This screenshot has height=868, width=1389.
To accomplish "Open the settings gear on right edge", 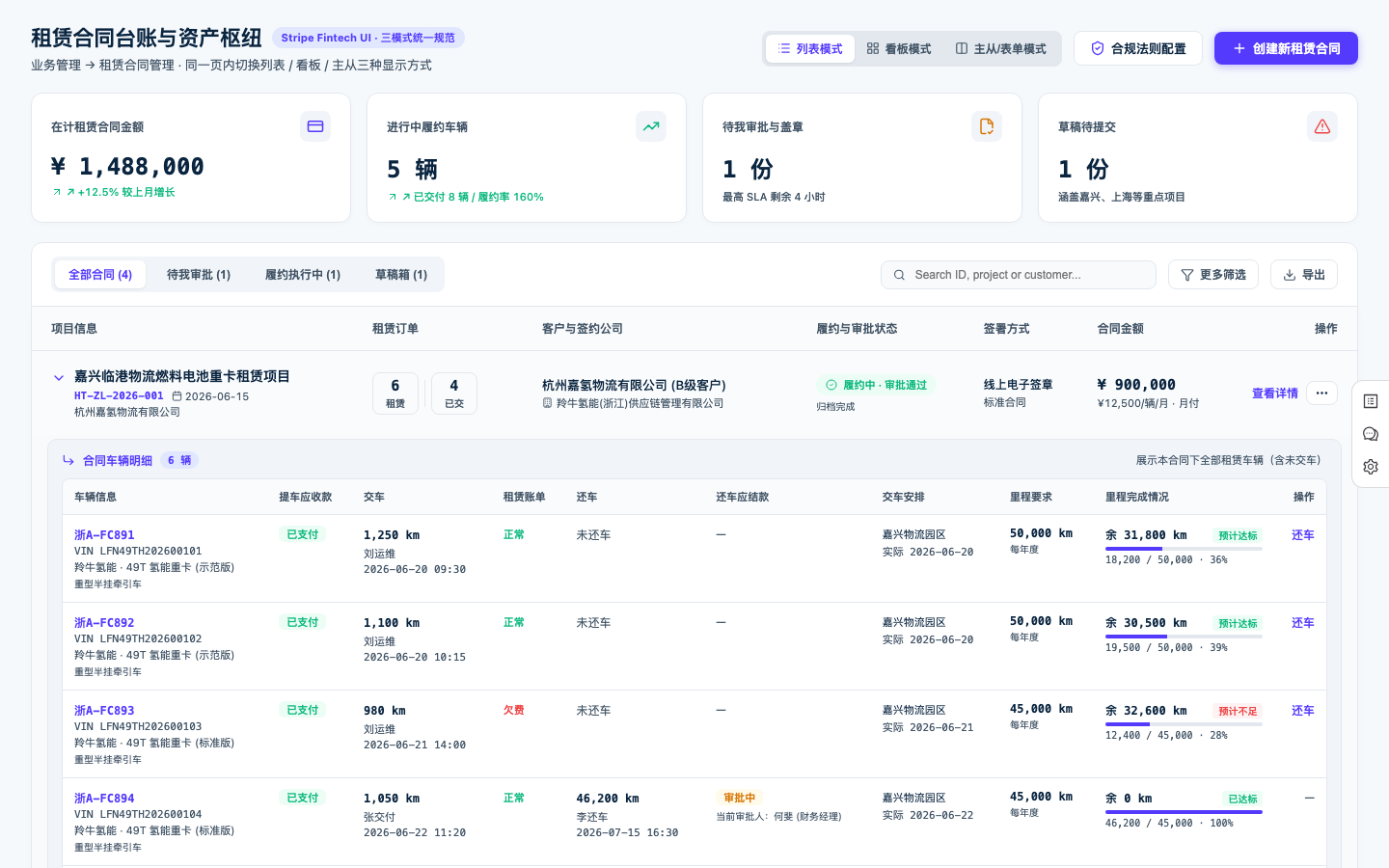I will pyautogui.click(x=1371, y=467).
